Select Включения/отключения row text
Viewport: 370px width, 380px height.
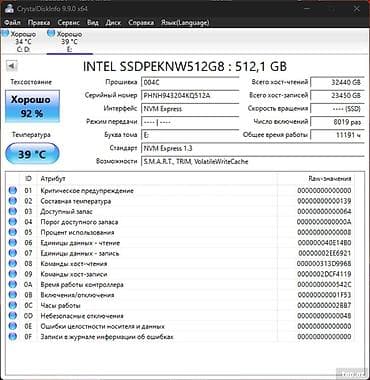pos(77,295)
